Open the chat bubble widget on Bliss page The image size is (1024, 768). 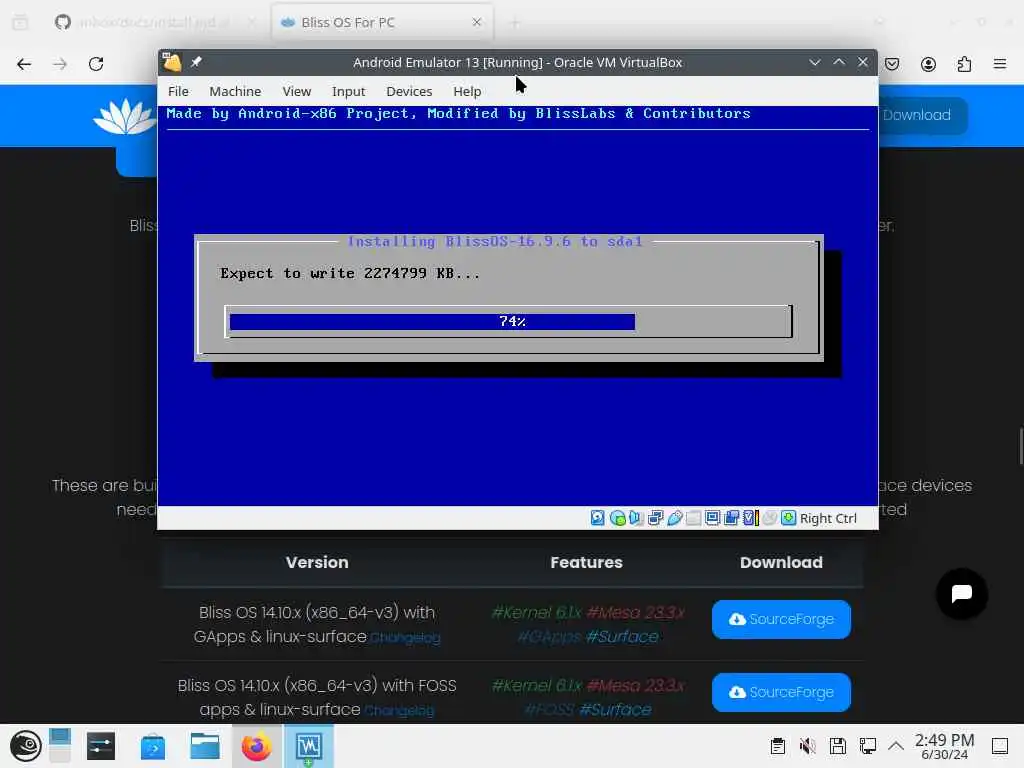pyautogui.click(x=961, y=594)
